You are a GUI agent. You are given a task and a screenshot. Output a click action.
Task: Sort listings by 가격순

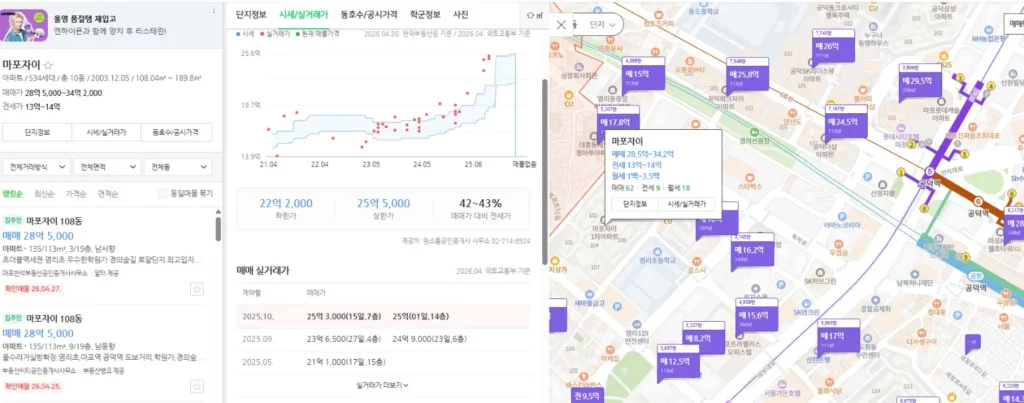tap(76, 193)
